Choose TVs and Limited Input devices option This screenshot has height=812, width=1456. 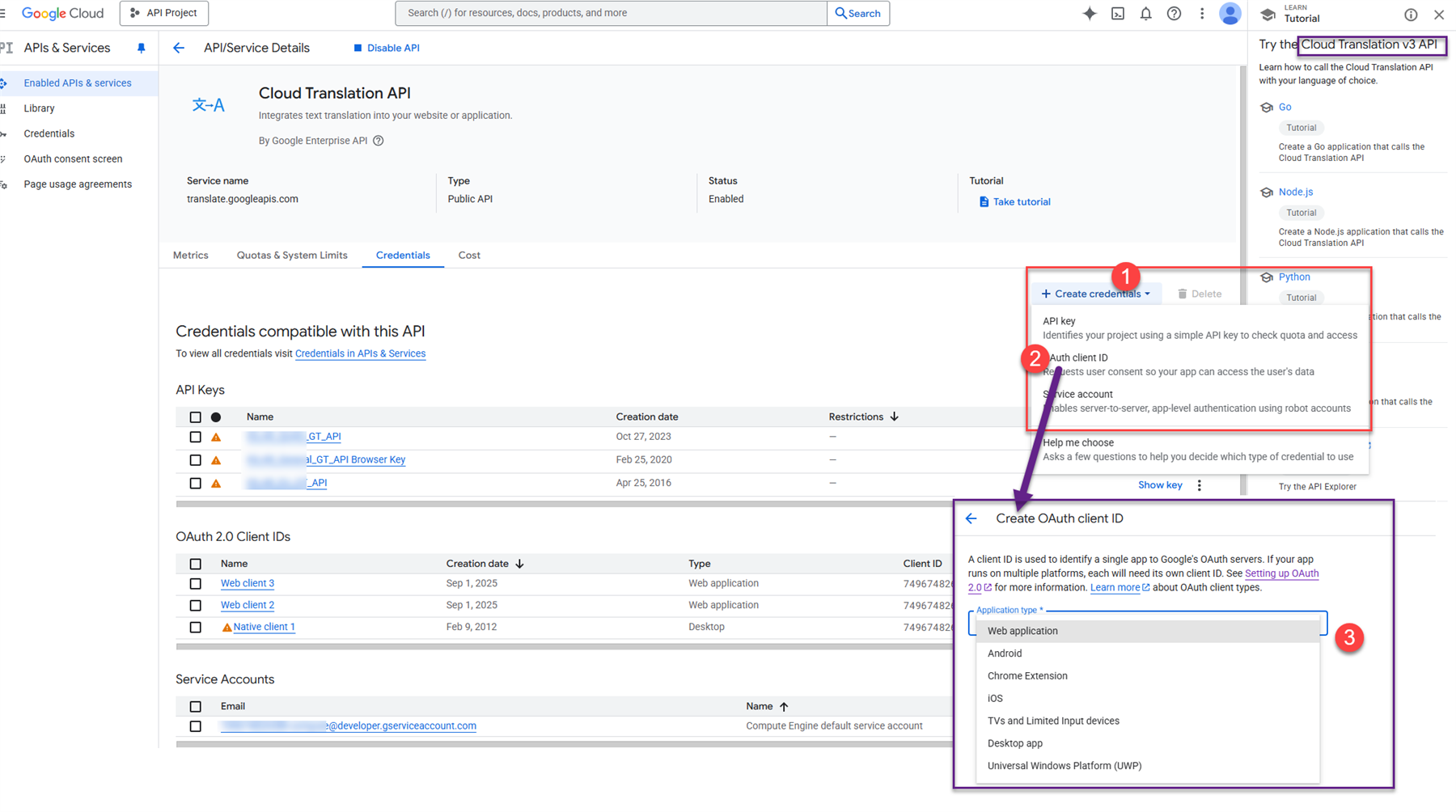tap(1148, 721)
